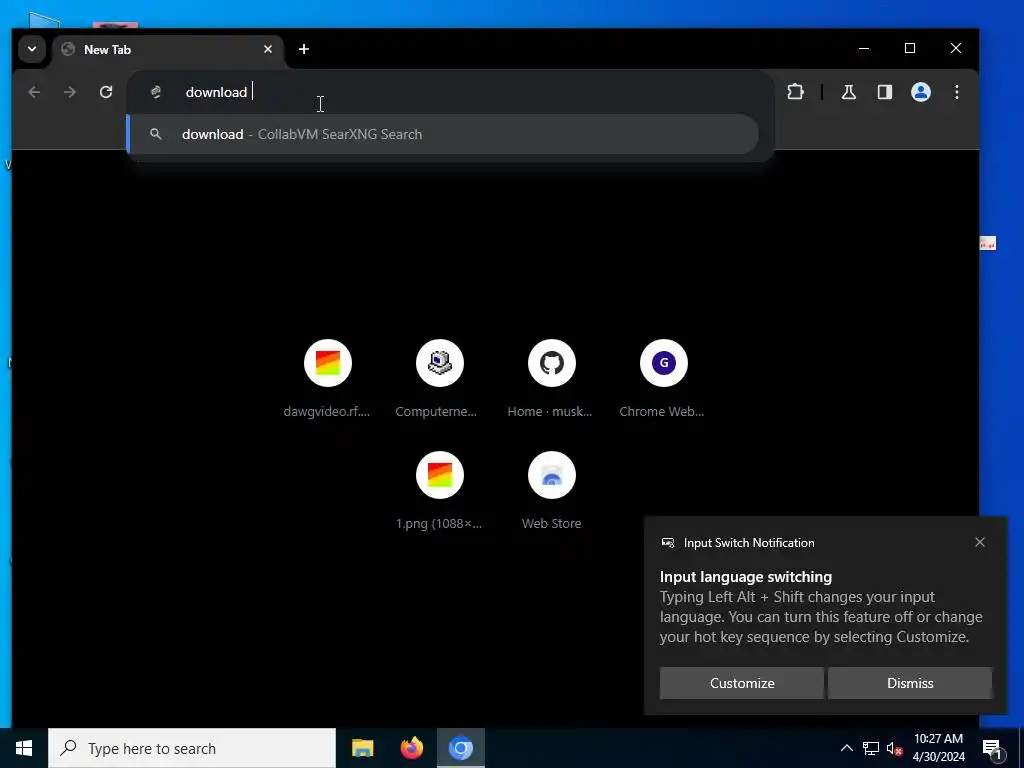Open the Extensions puzzle icon

click(795, 92)
